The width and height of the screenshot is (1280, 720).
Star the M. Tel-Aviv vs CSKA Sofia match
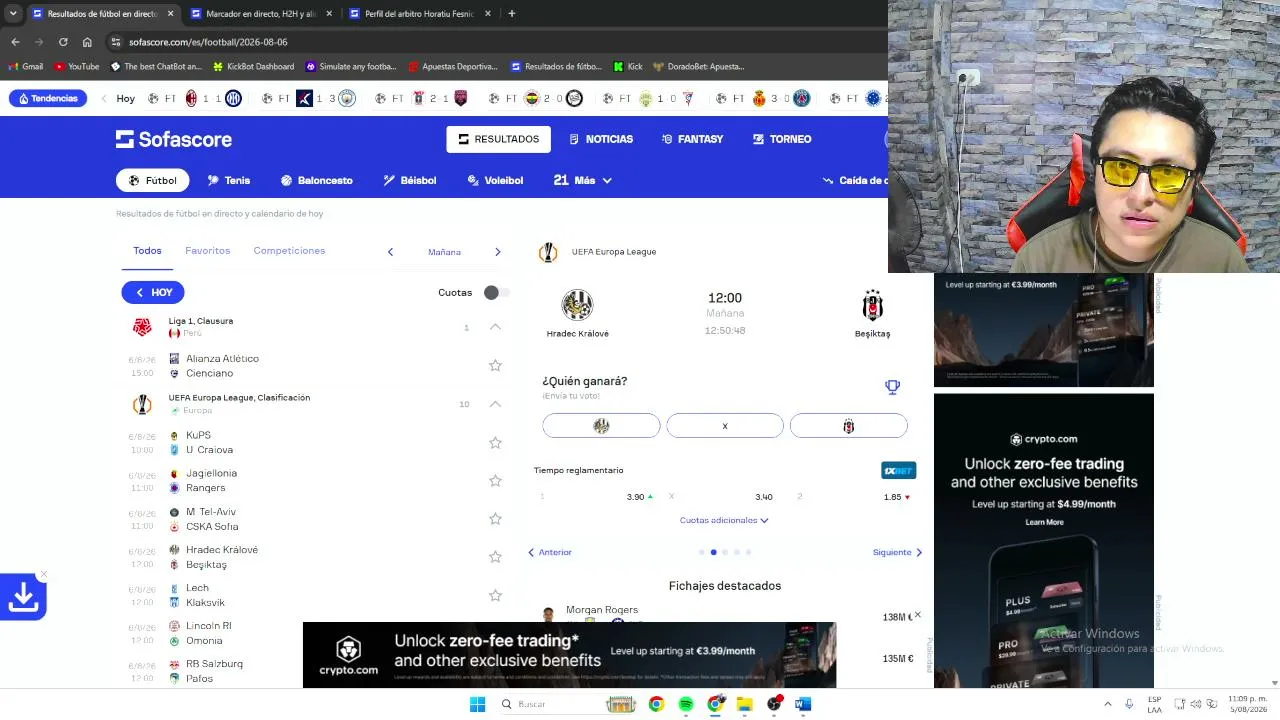point(495,519)
